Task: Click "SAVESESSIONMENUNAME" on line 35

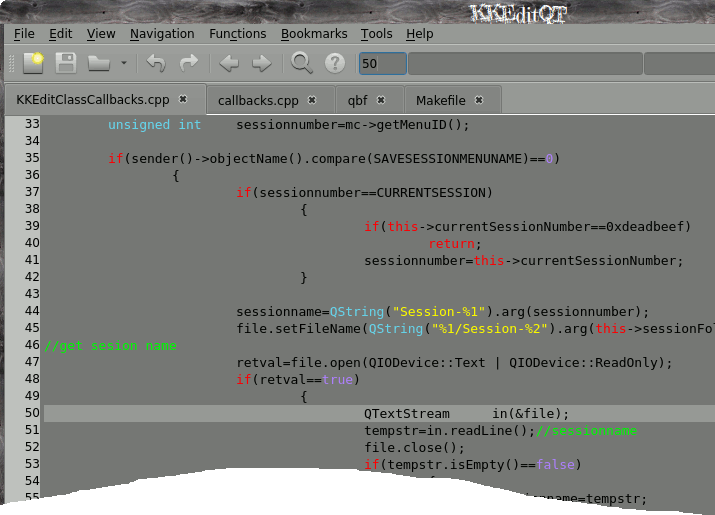Action: click(447, 158)
